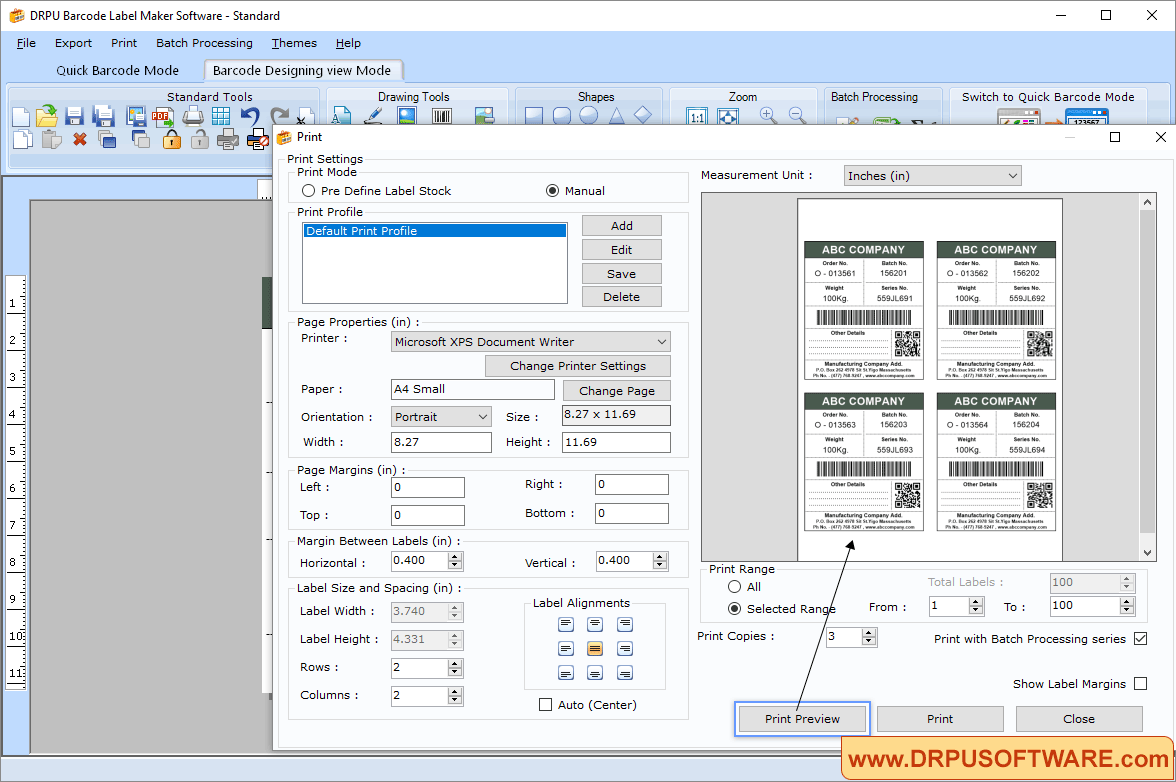
Task: Click the Export image icon
Action: (x=136, y=116)
